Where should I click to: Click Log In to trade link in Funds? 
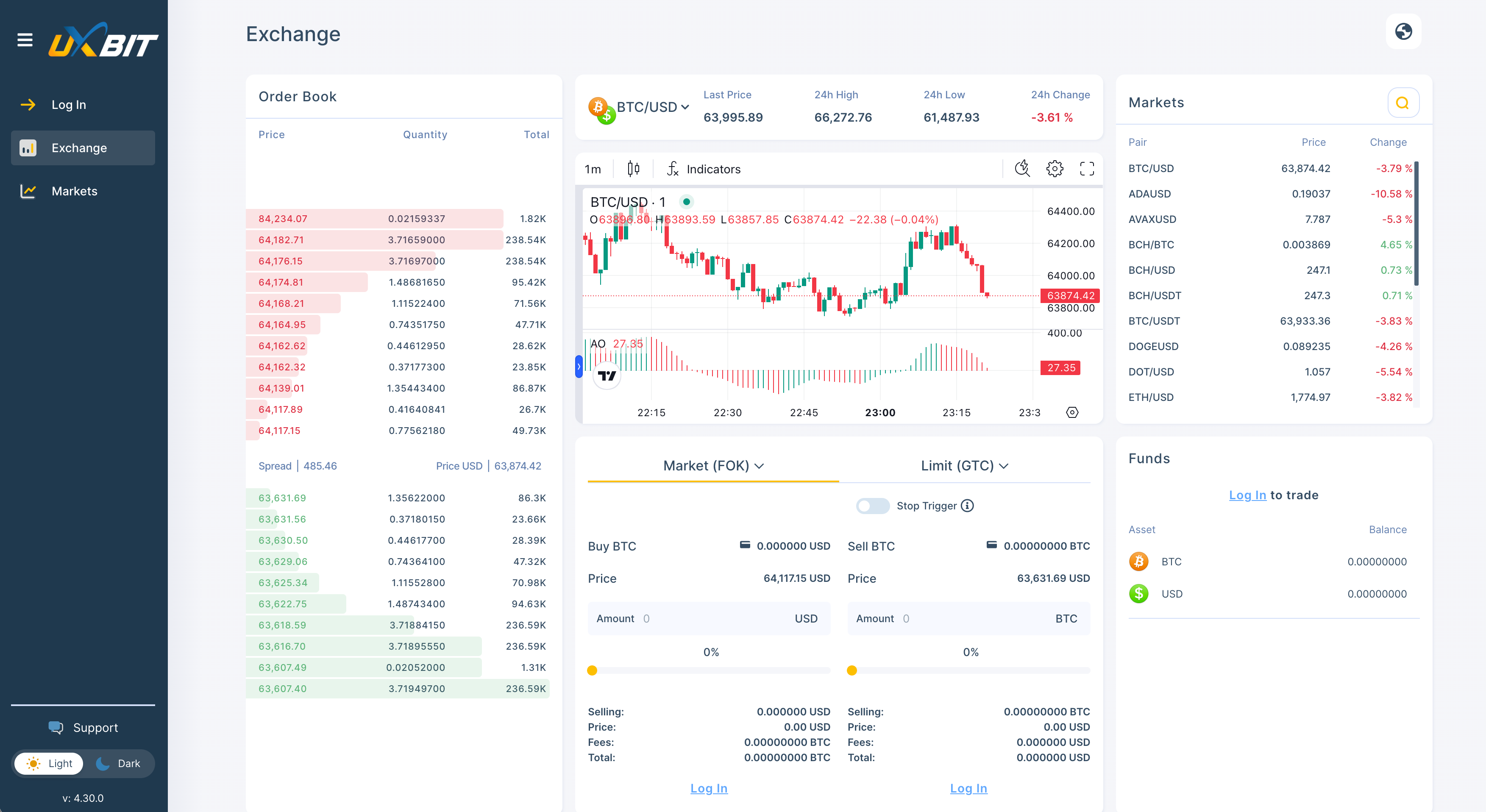[1247, 495]
